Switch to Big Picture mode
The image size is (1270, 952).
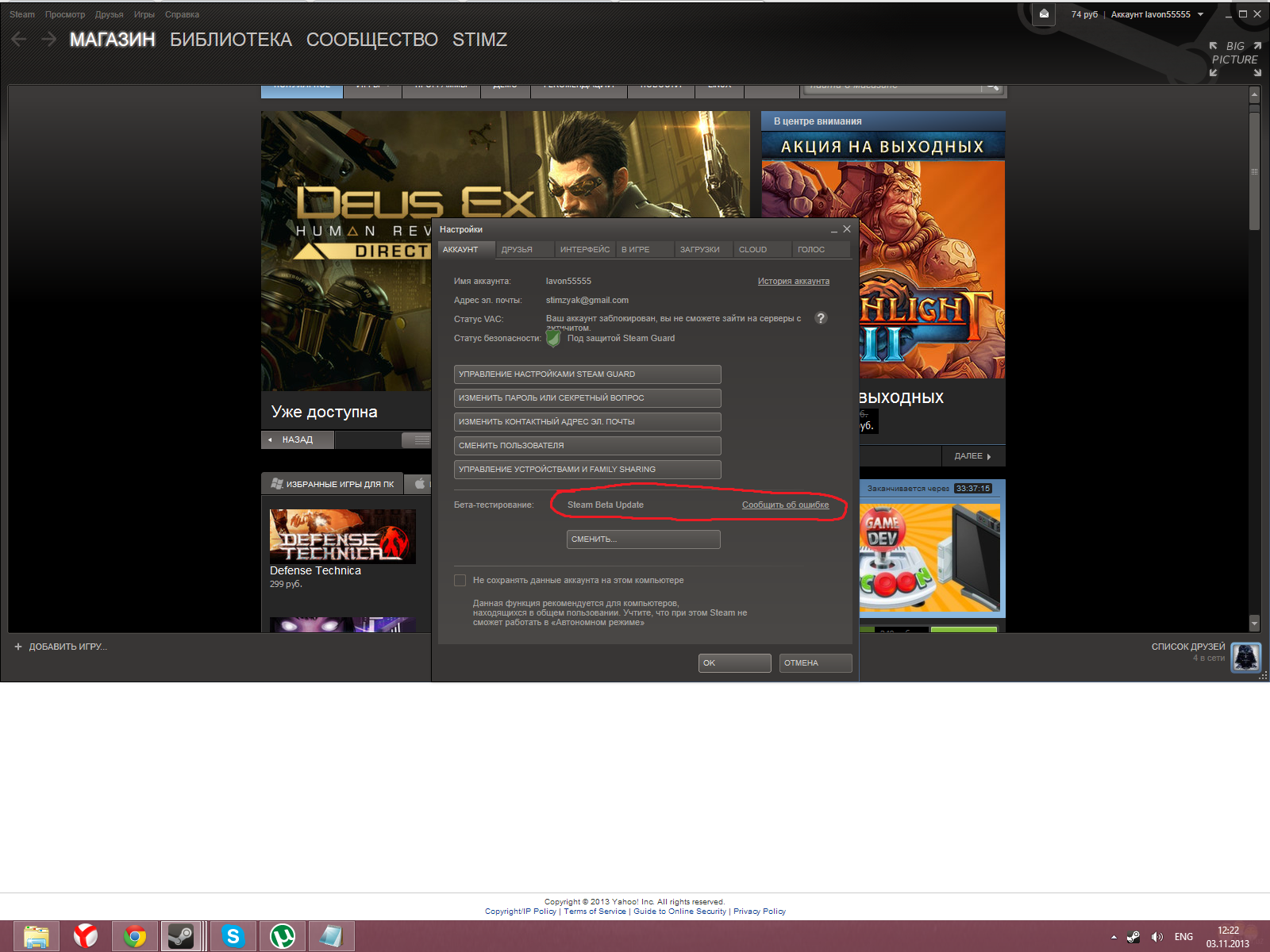(1235, 59)
